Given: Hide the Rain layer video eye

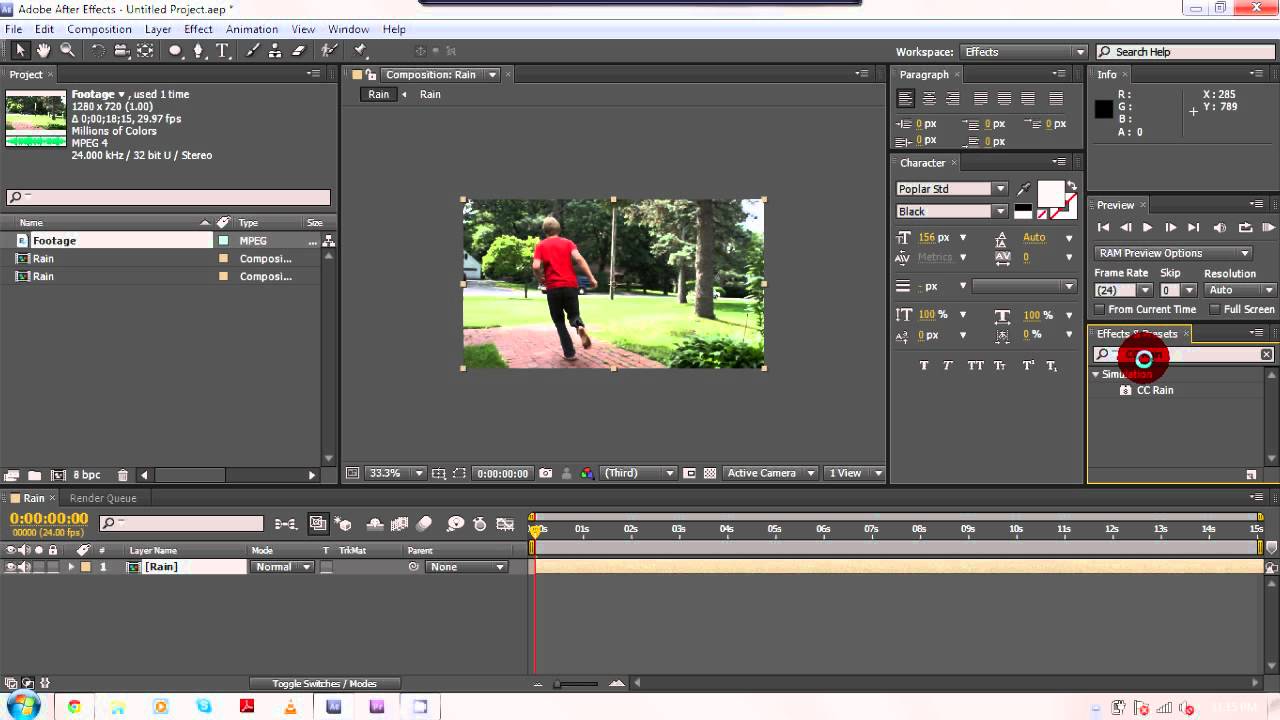Looking at the screenshot, I should [11, 567].
